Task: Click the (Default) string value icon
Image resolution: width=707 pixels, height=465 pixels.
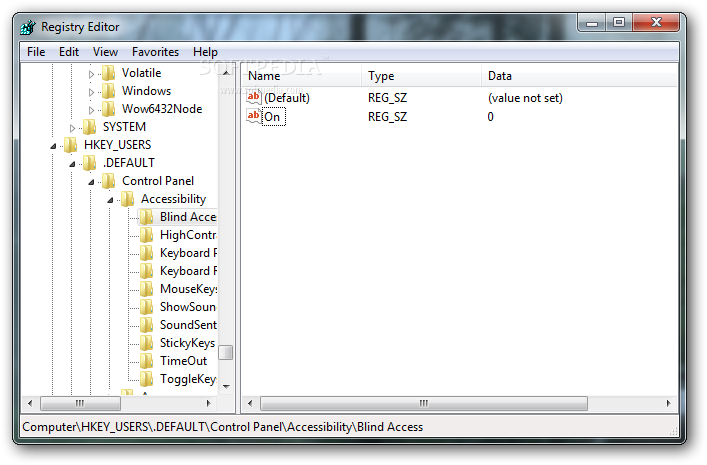Action: [x=254, y=97]
